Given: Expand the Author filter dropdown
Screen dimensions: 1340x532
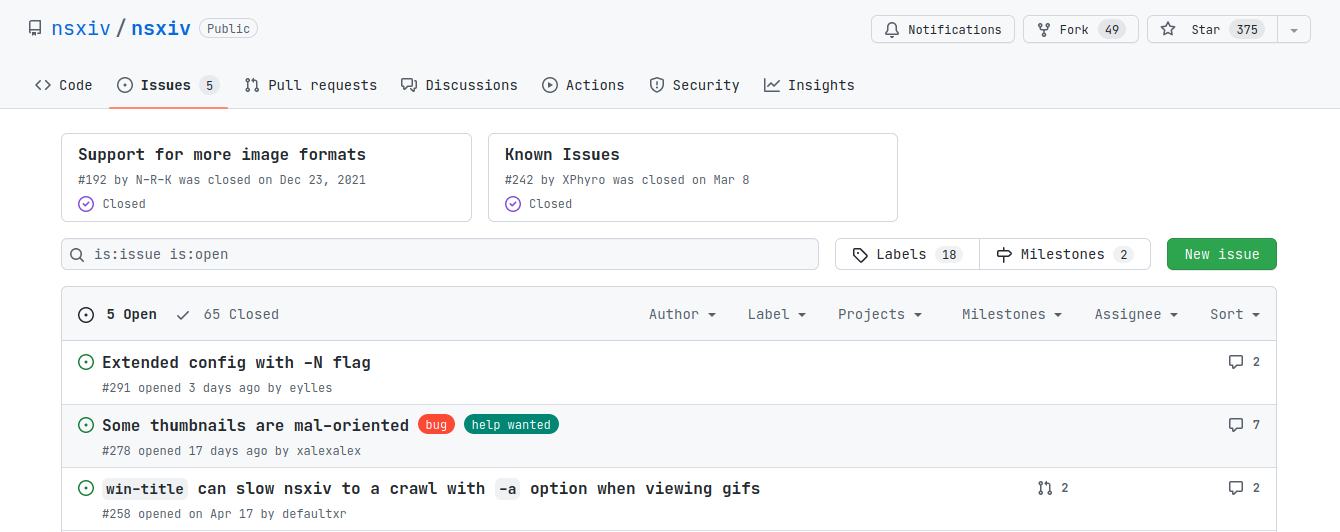Looking at the screenshot, I should [682, 314].
